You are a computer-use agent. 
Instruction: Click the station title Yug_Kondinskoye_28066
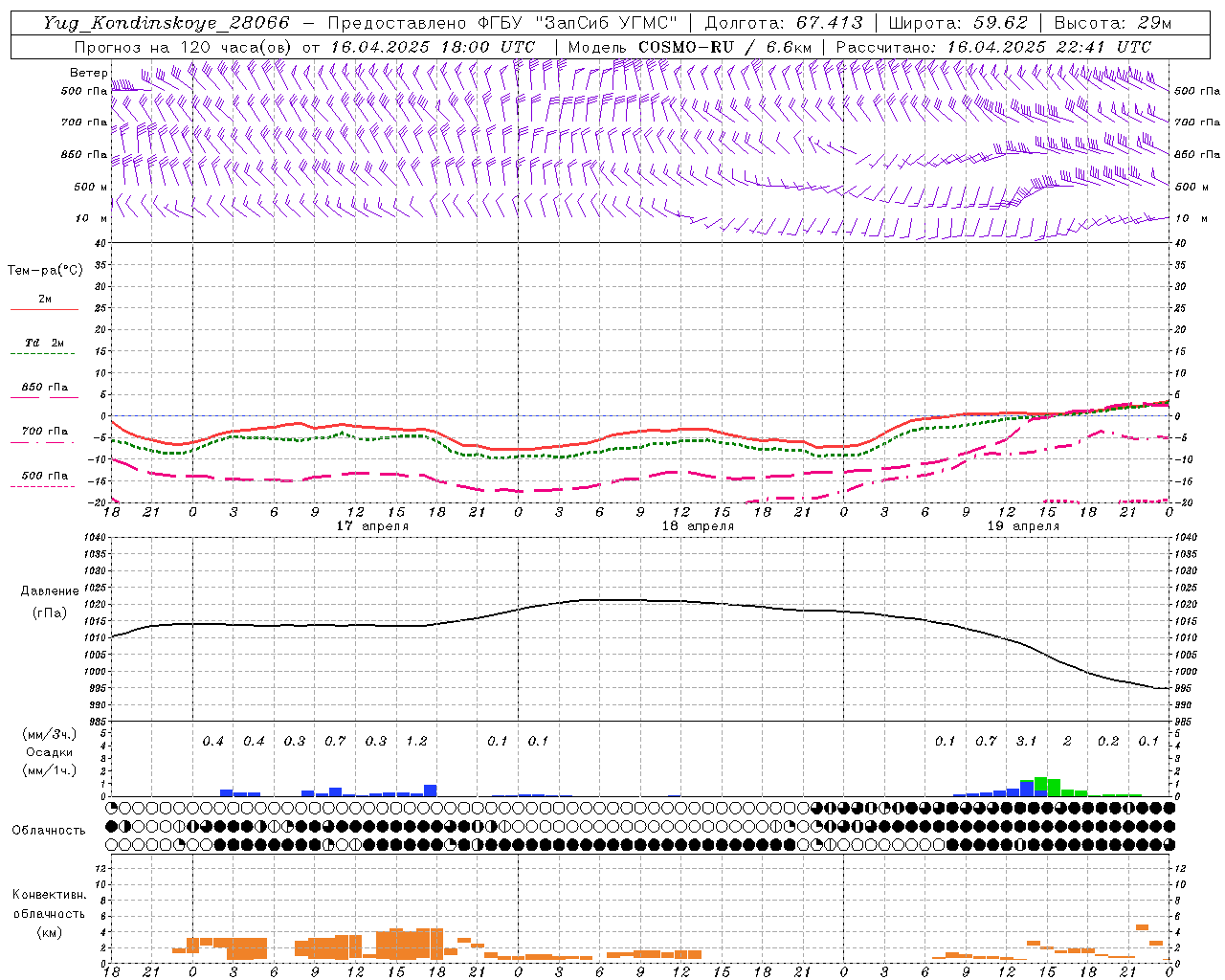pyautogui.click(x=166, y=23)
